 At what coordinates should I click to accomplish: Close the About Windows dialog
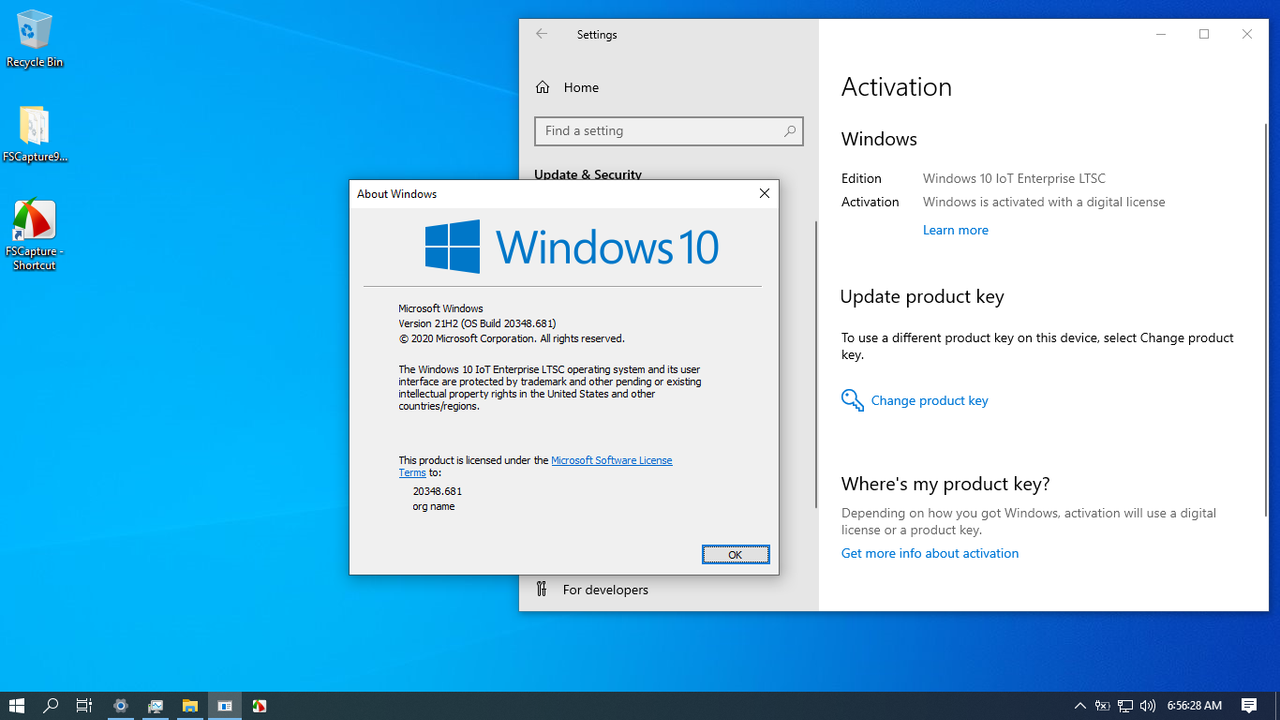(x=764, y=193)
